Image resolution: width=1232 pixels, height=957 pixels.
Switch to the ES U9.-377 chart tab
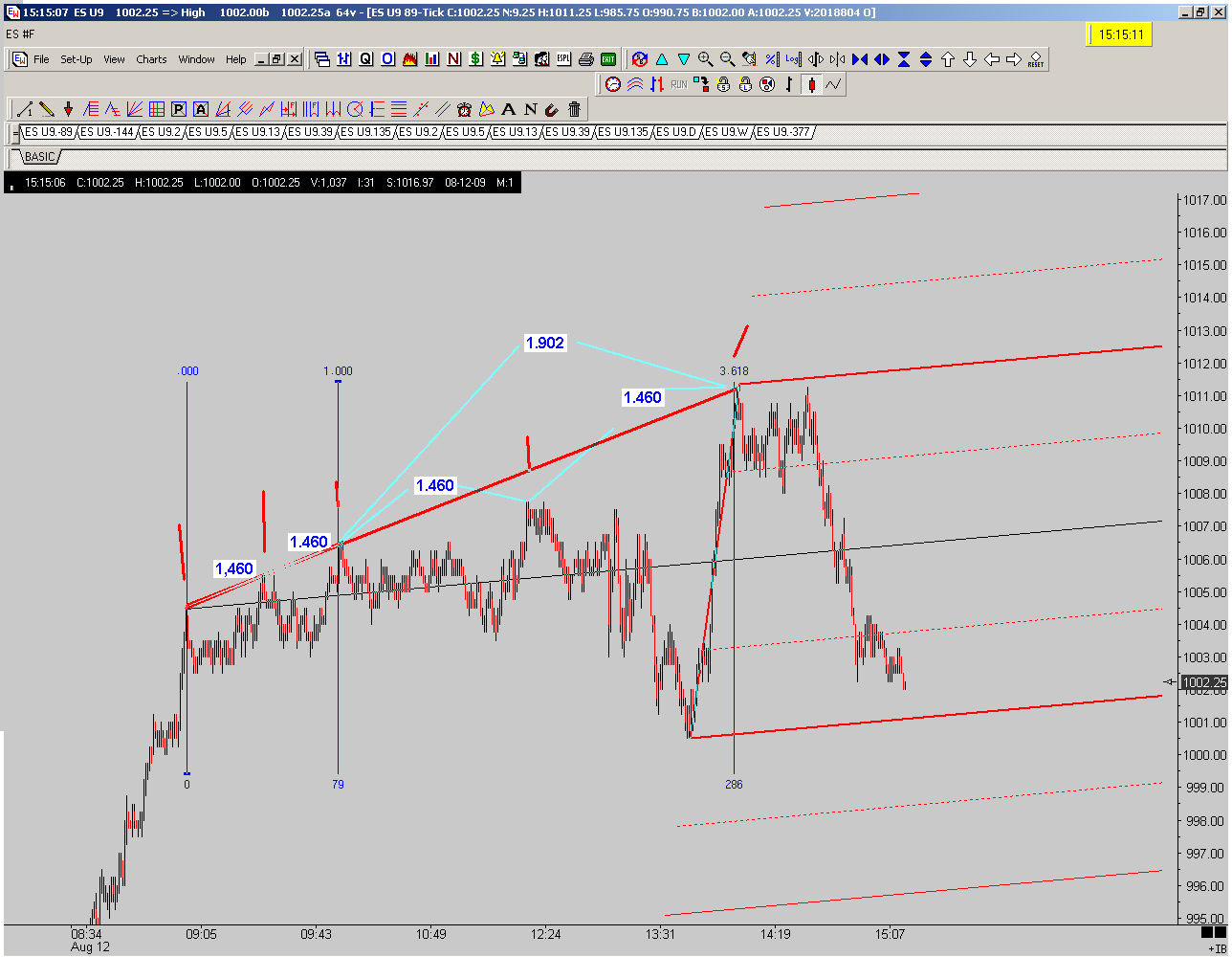click(x=786, y=132)
